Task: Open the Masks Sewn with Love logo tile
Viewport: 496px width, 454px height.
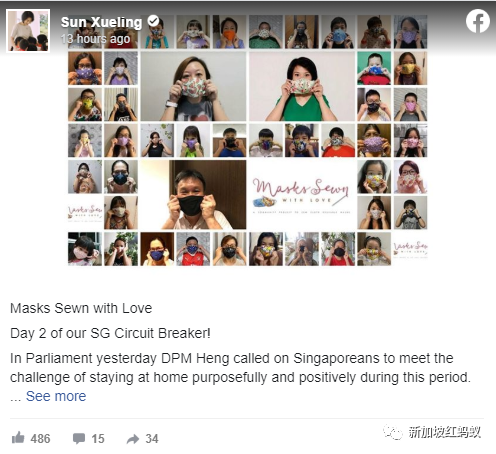Action: pyautogui.click(x=302, y=195)
